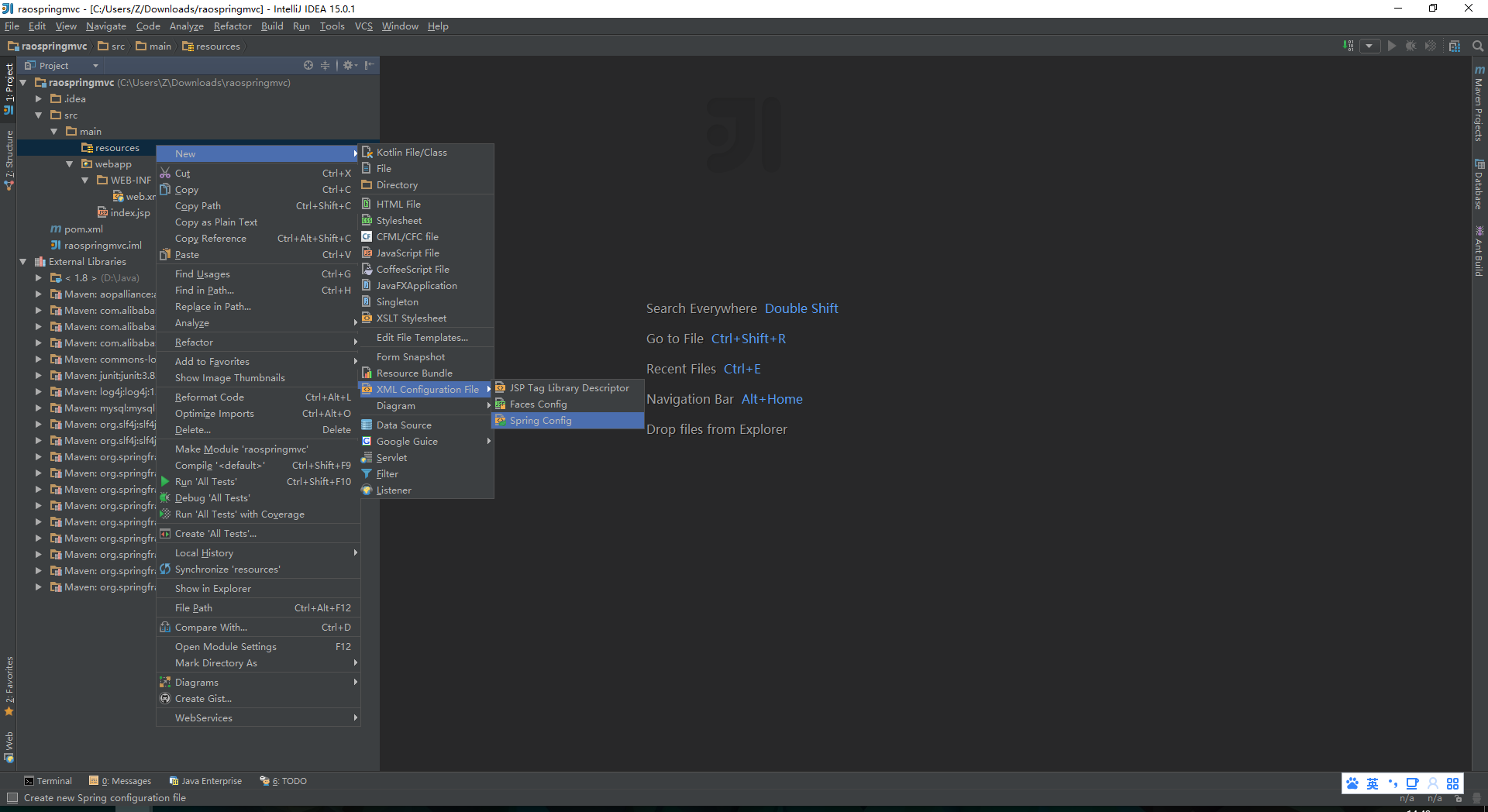Click the Resource Bundle icon
The image size is (1488, 812).
tap(367, 373)
